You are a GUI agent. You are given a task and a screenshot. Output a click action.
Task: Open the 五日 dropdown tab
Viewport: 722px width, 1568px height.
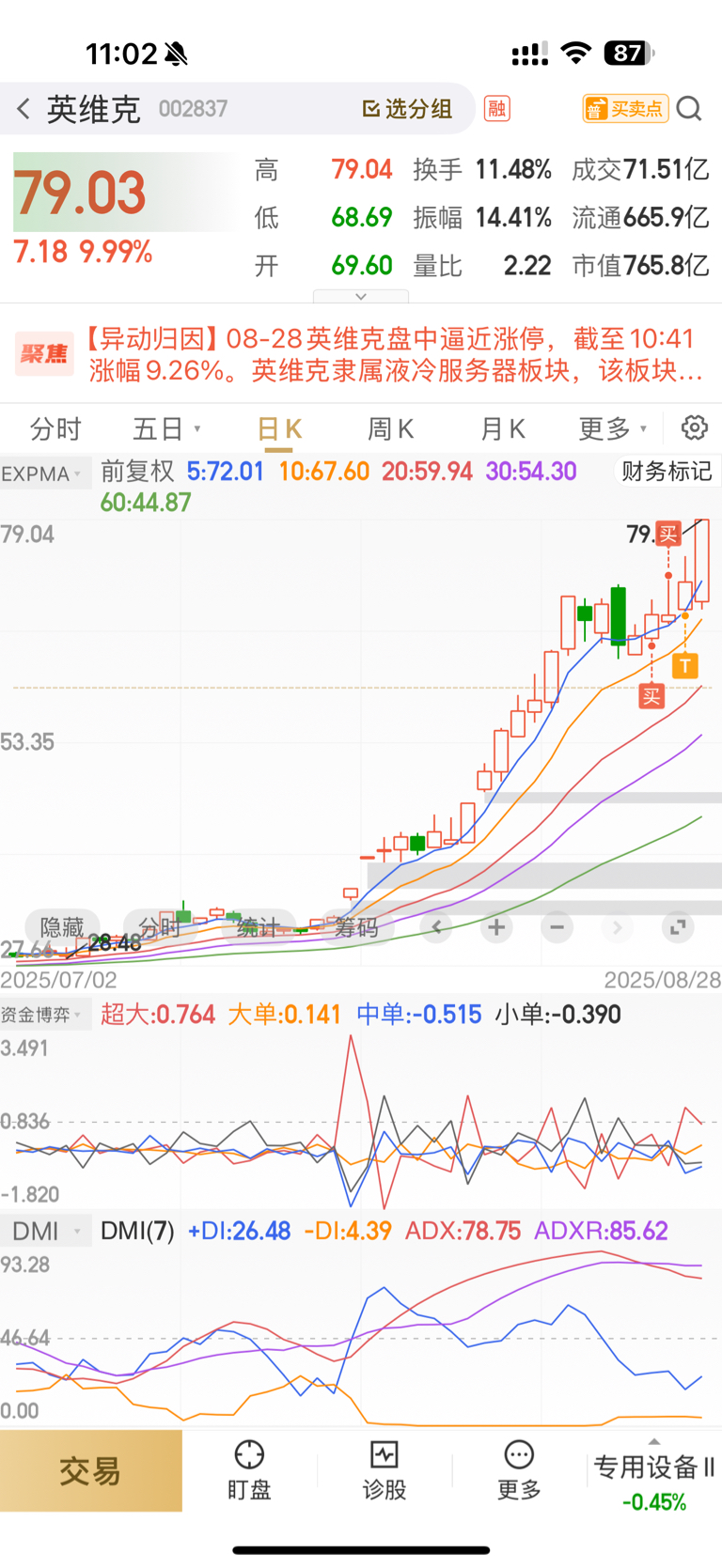(167, 429)
